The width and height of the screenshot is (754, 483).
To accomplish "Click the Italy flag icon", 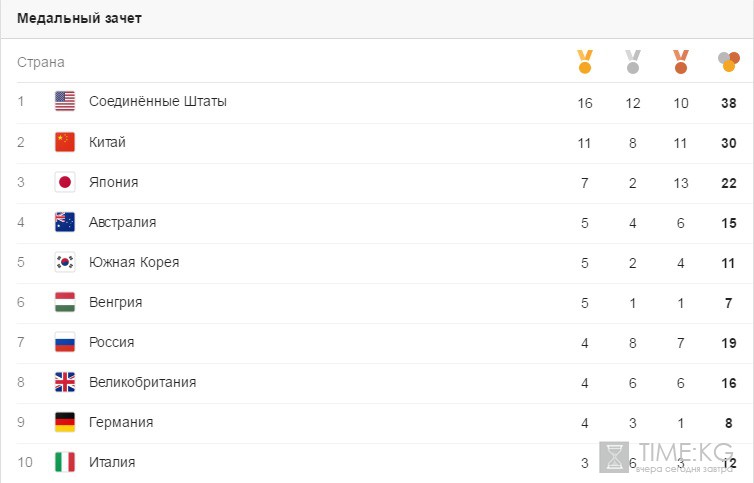I will (x=65, y=462).
